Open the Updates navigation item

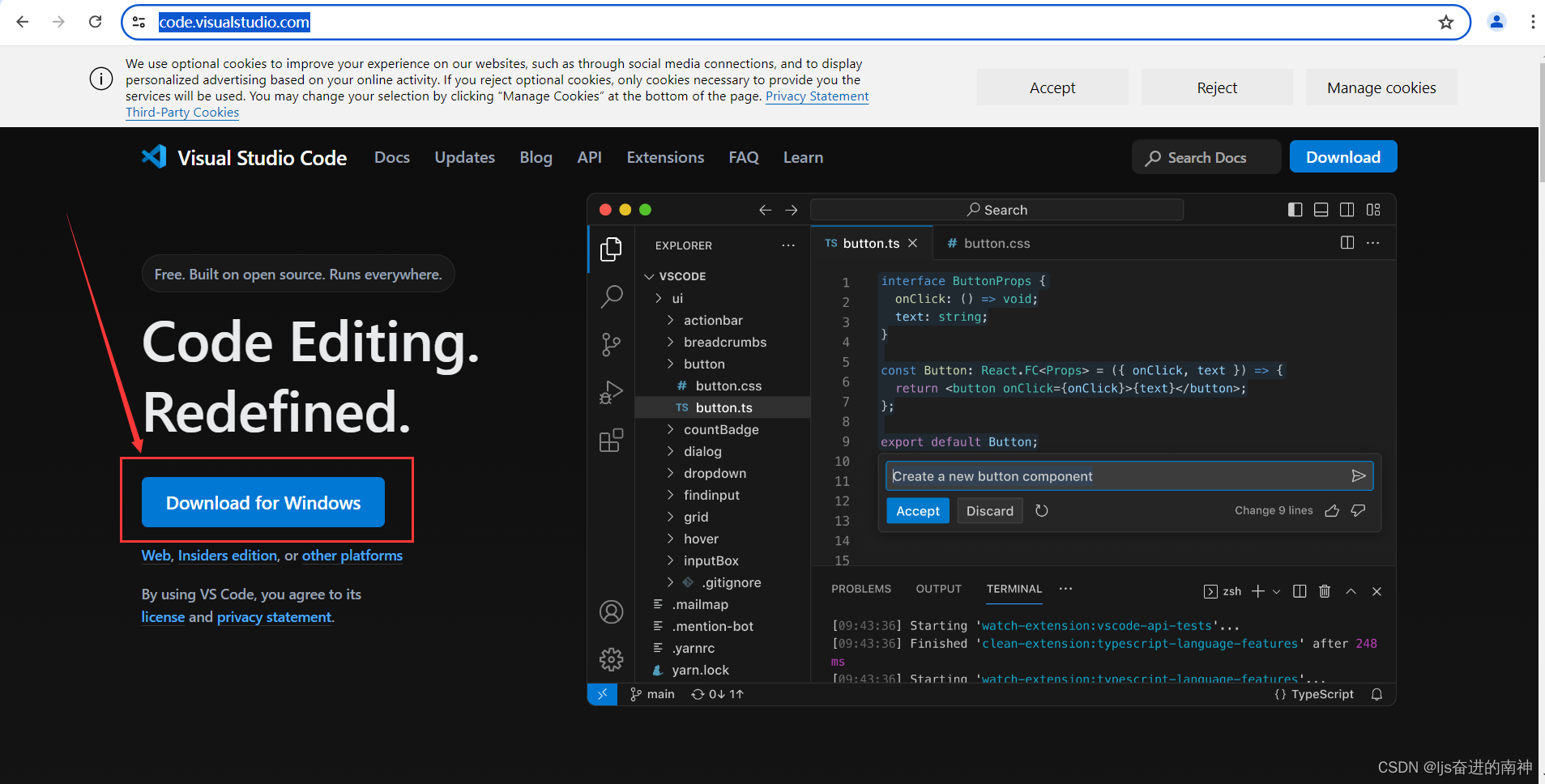(464, 157)
